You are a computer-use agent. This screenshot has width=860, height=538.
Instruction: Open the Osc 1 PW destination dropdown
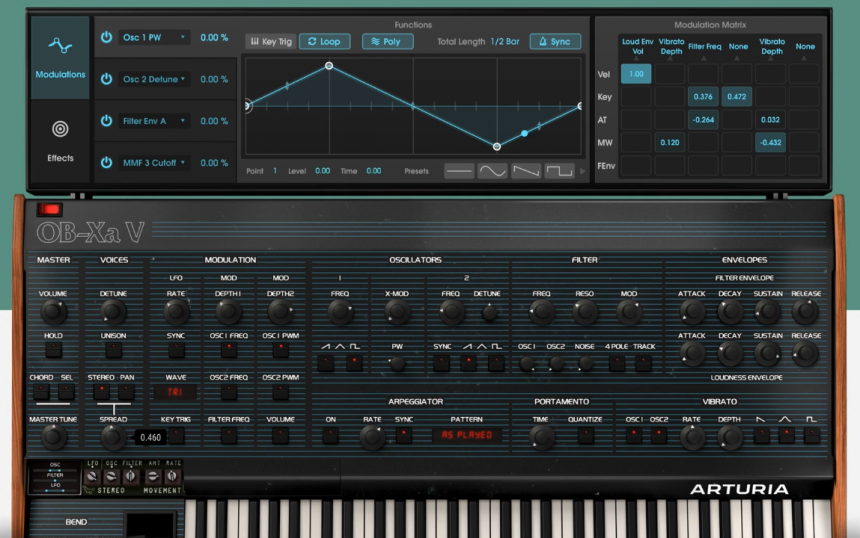[x=154, y=38]
